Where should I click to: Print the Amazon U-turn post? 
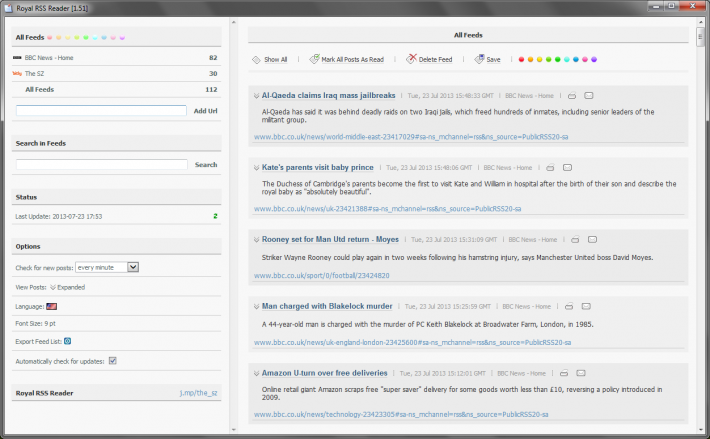564,373
